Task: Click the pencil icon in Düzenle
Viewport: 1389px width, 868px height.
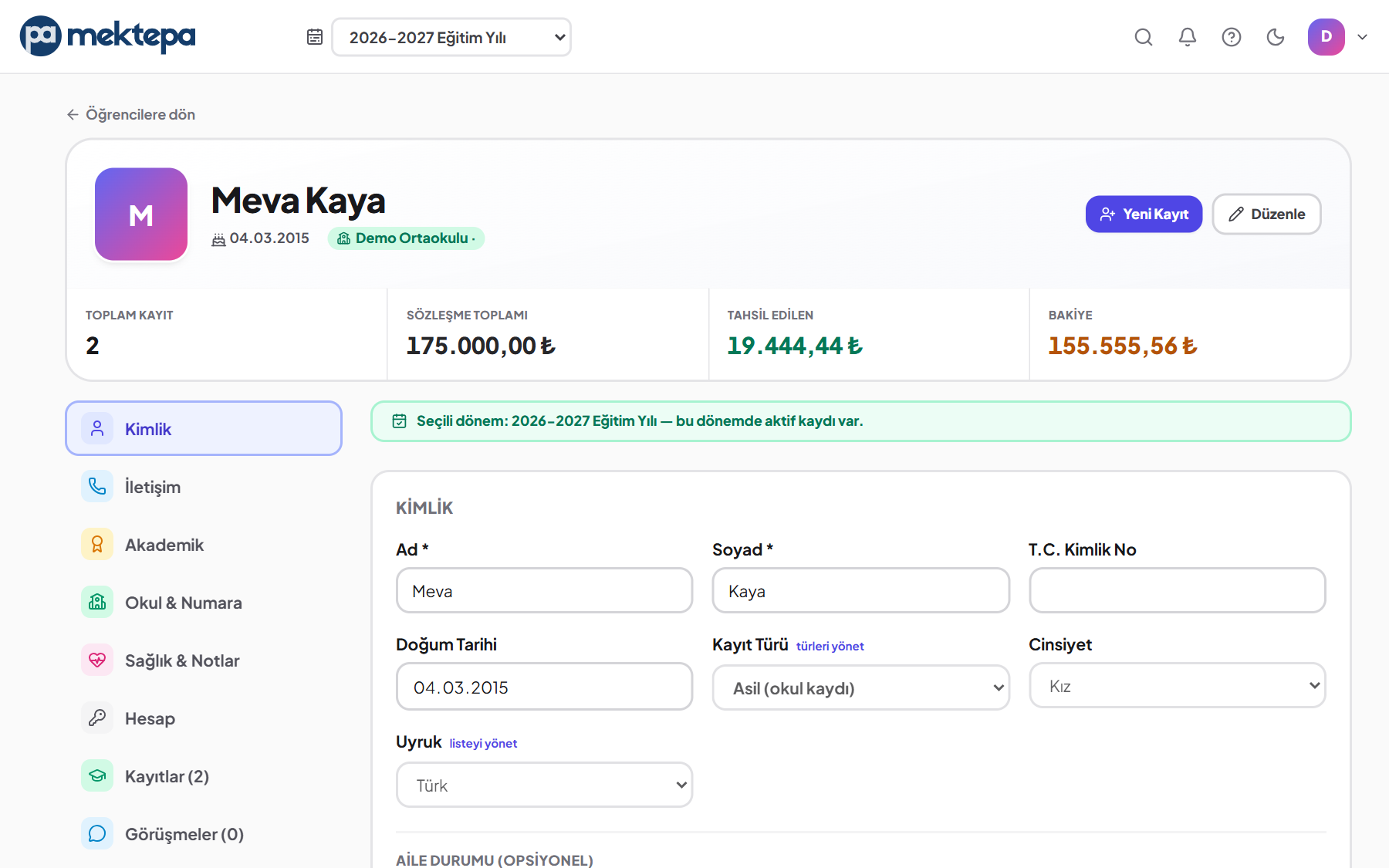Action: click(1236, 214)
